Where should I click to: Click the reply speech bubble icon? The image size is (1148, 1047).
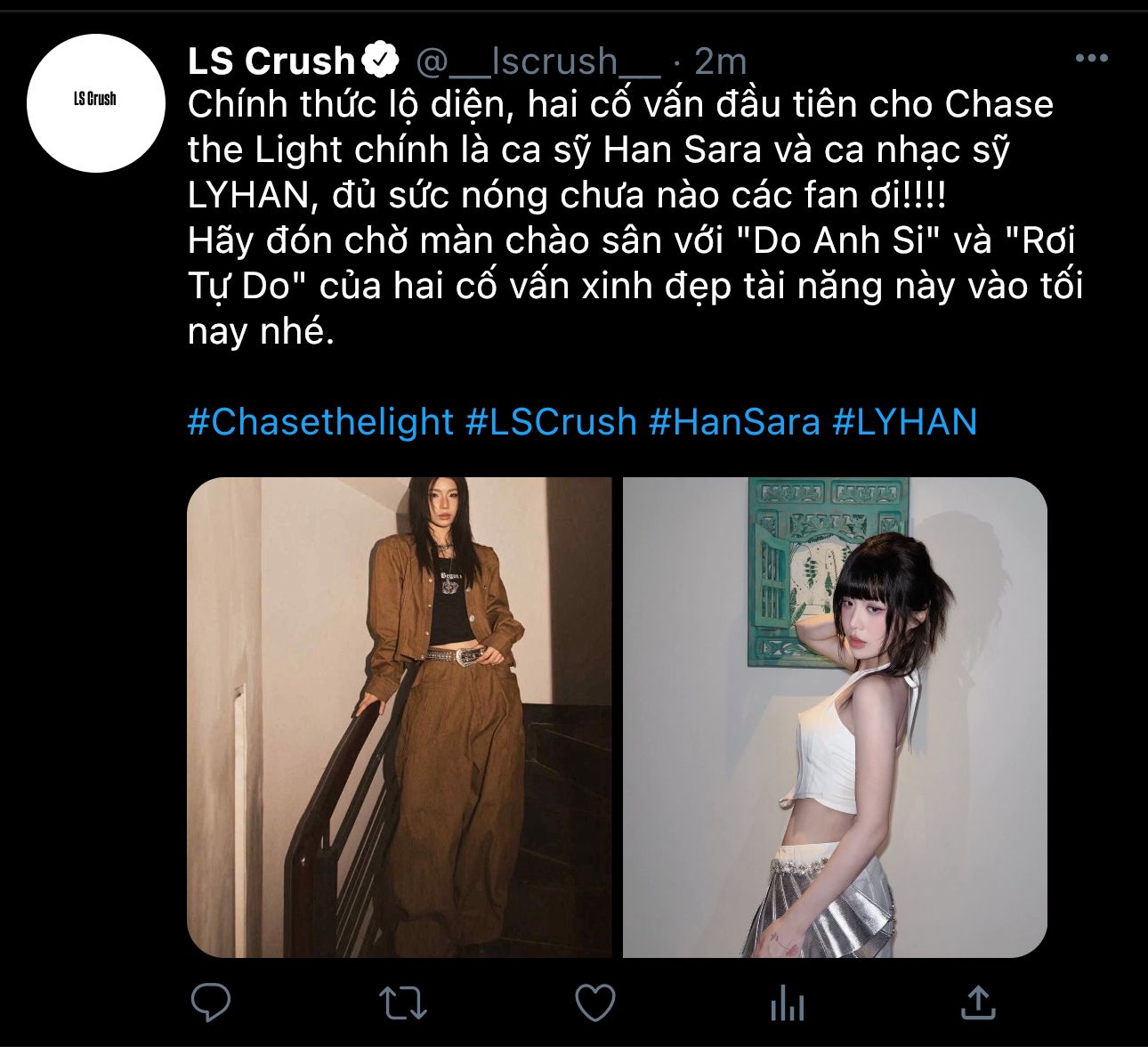point(211,1002)
